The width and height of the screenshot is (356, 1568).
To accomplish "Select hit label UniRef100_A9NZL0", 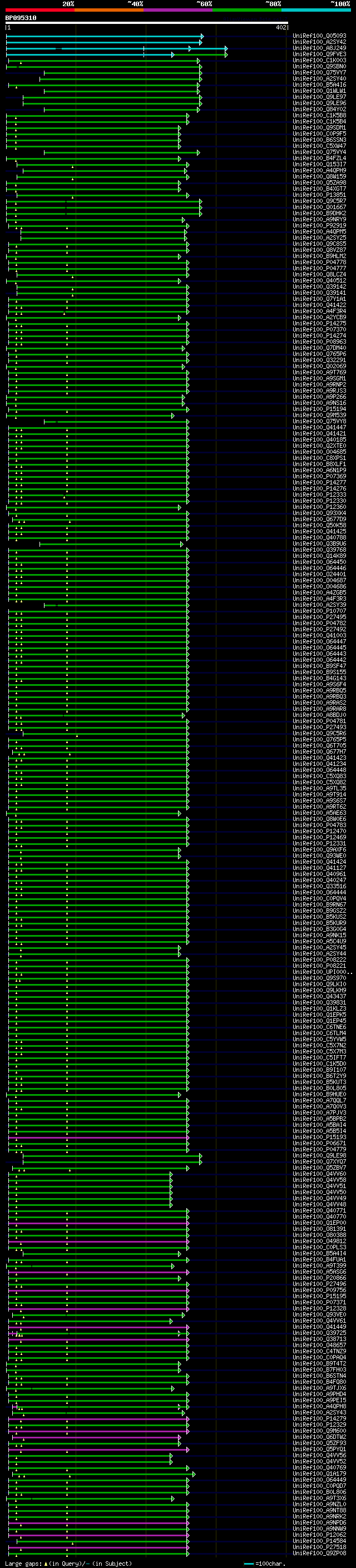I will click(x=319, y=1504).
